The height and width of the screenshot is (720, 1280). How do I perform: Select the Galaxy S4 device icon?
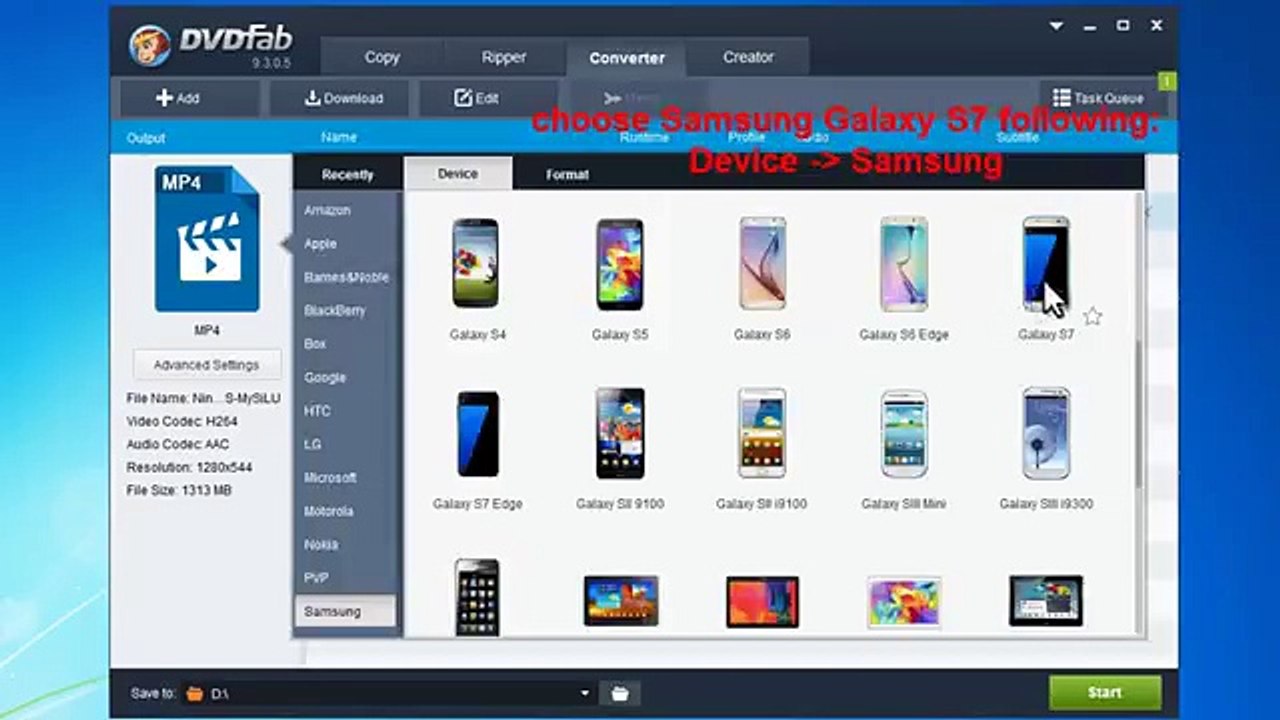tap(475, 263)
